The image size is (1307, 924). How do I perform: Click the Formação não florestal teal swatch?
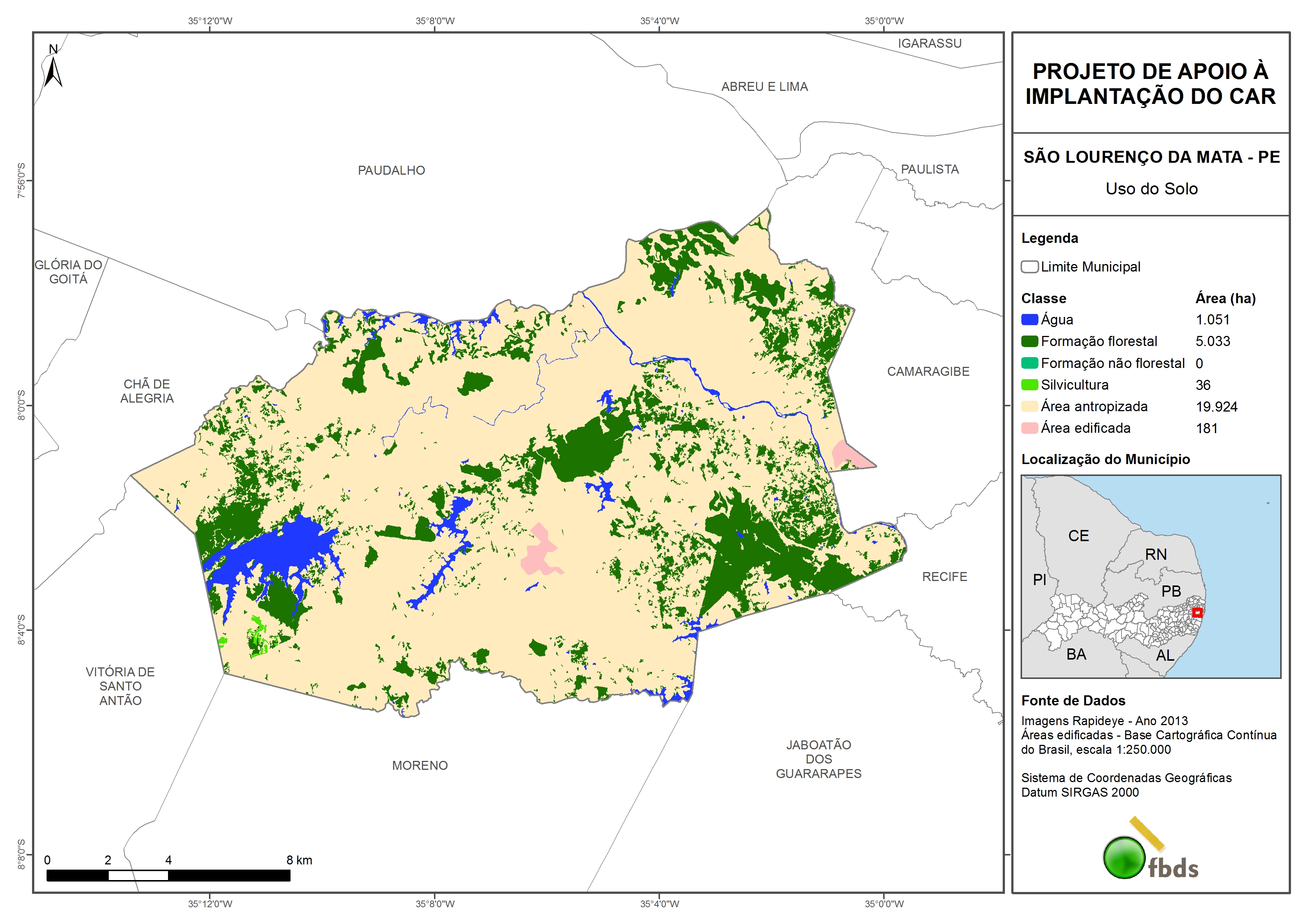pyautogui.click(x=1029, y=363)
